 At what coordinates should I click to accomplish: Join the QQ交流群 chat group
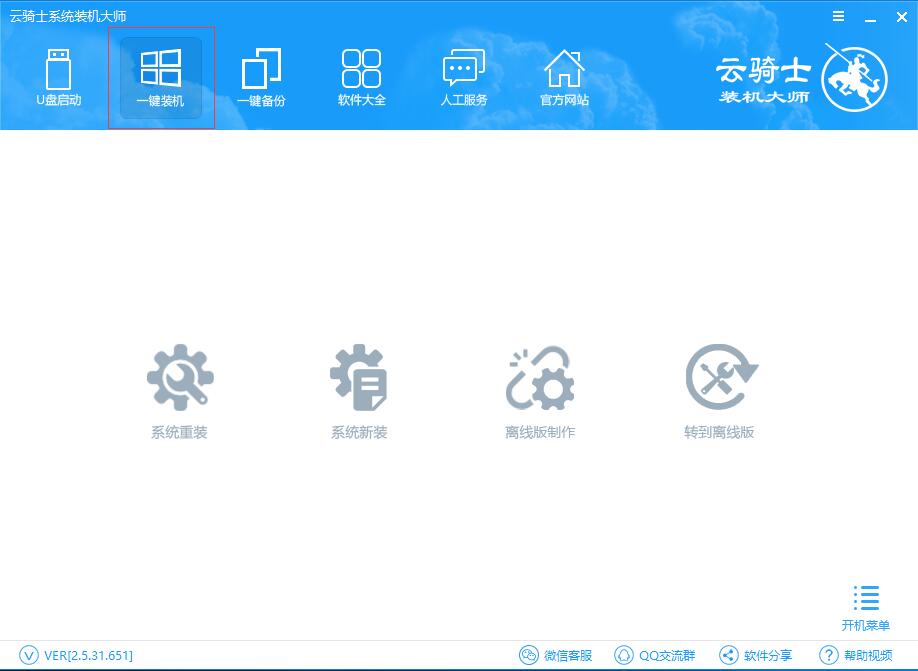(655, 655)
